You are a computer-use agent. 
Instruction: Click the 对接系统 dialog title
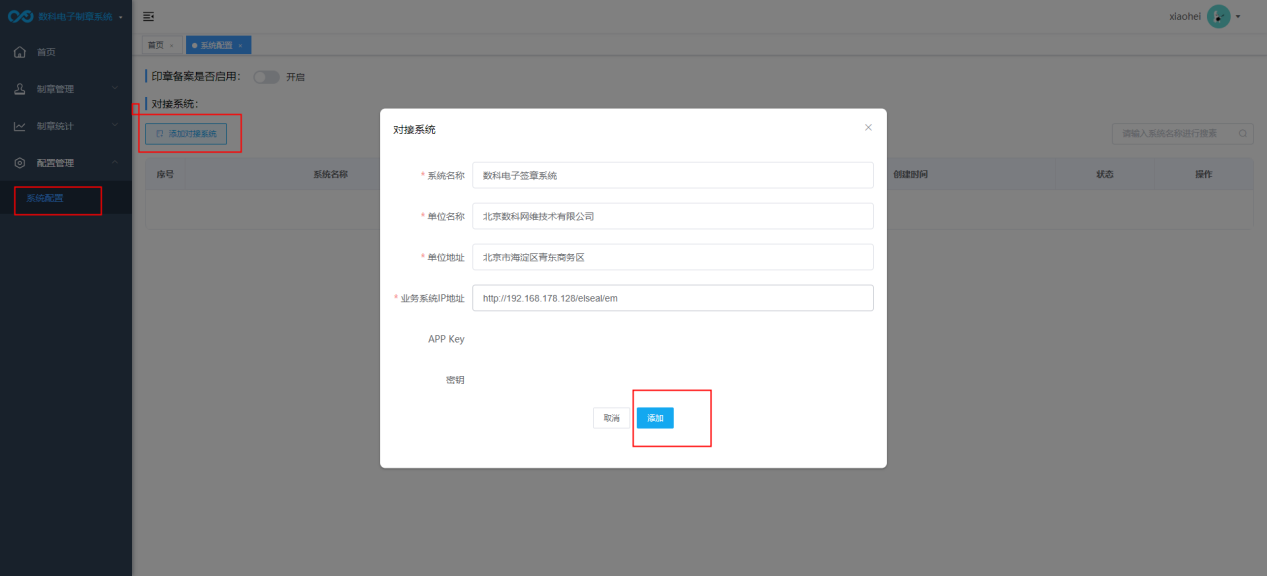414,130
